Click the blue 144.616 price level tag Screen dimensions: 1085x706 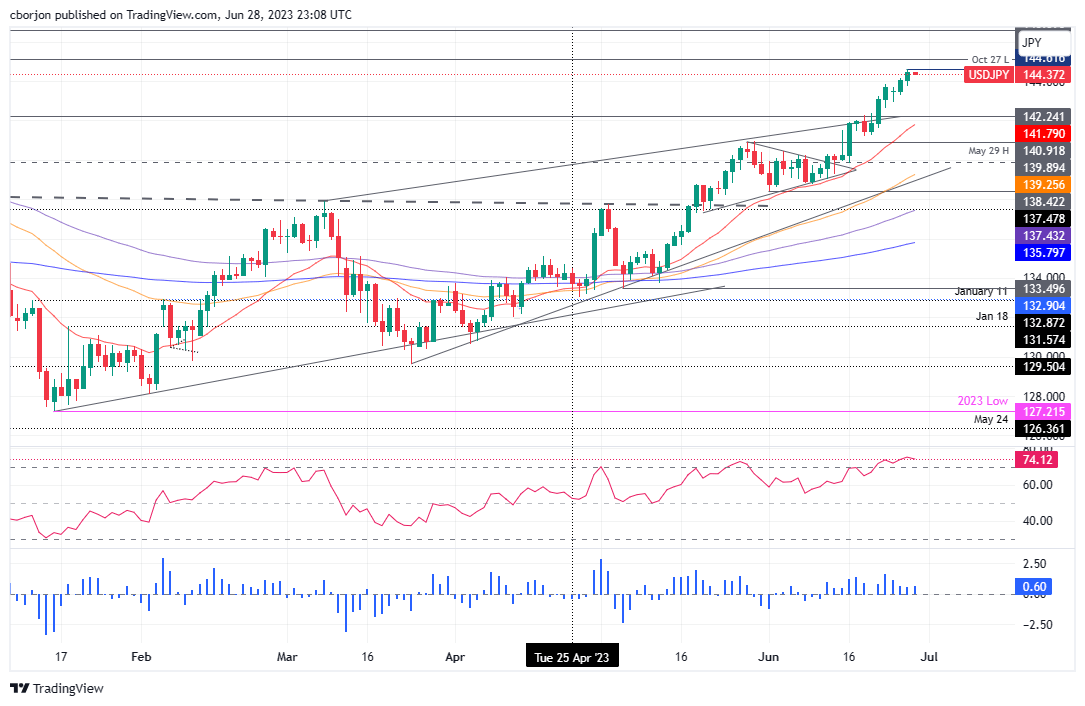[1043, 58]
